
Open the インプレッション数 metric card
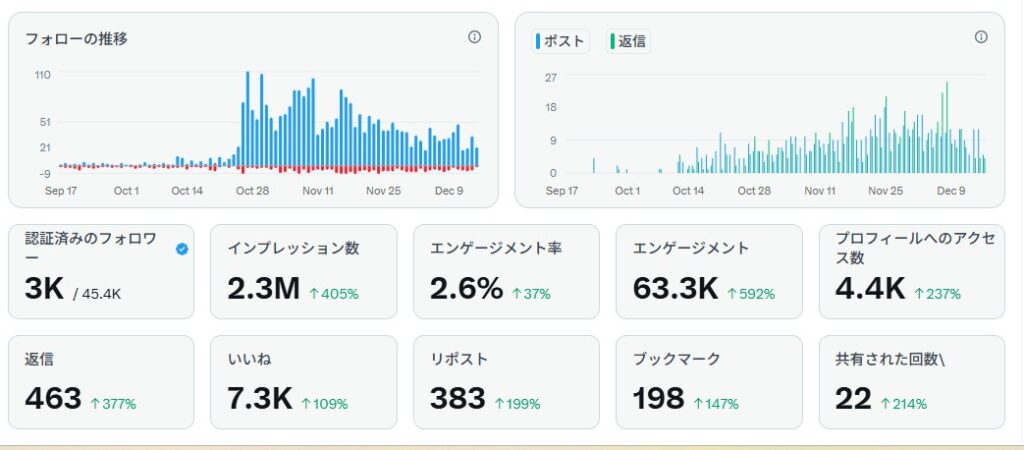tap(303, 271)
